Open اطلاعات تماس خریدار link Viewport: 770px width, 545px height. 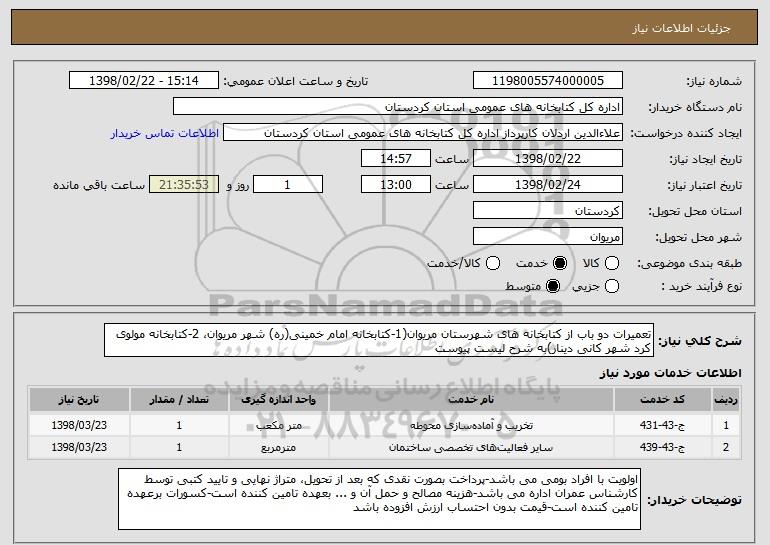pyautogui.click(x=165, y=133)
